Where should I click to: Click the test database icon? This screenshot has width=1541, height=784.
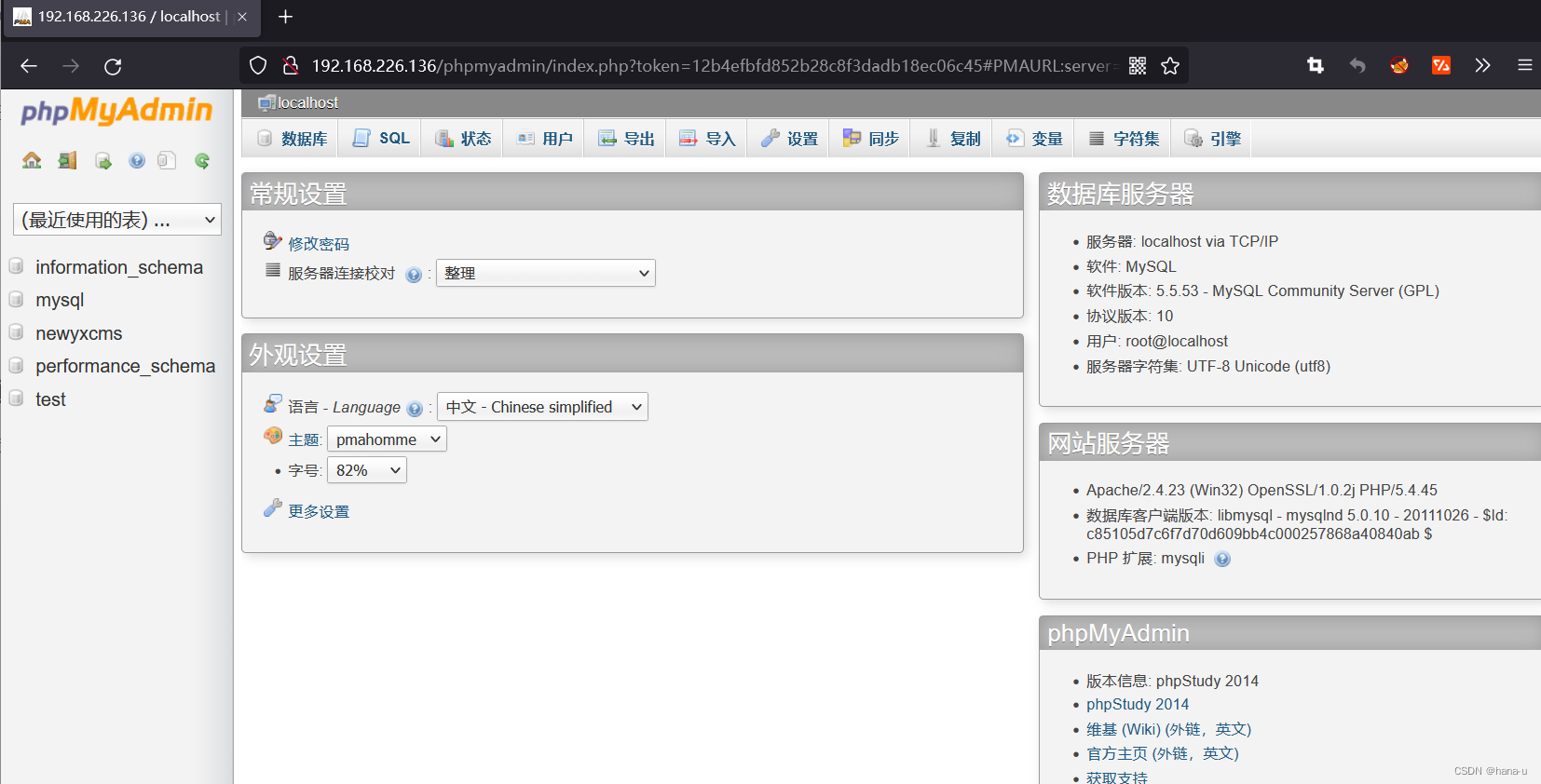(x=16, y=399)
